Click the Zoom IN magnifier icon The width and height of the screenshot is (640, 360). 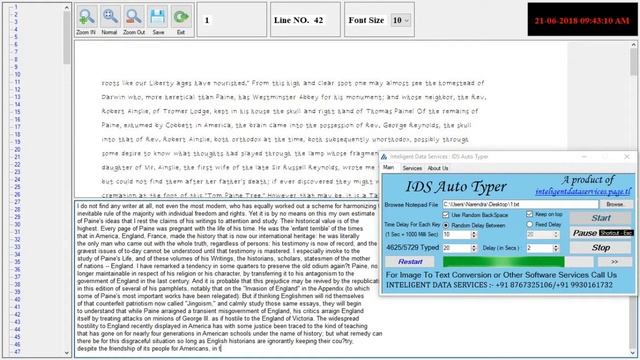(87, 17)
